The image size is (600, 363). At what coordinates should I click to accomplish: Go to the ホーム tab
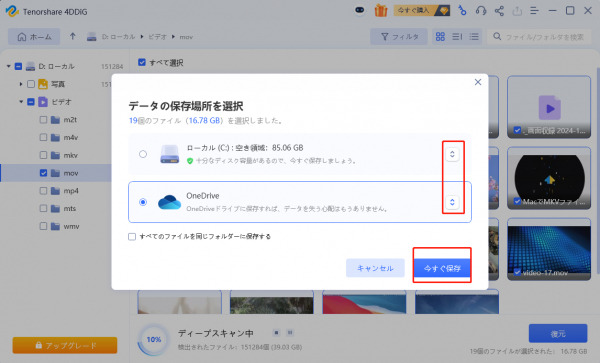click(x=34, y=37)
